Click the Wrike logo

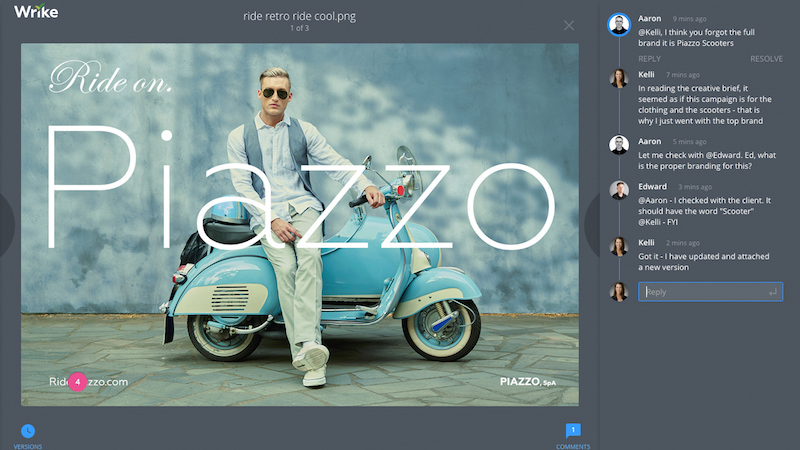[36, 11]
